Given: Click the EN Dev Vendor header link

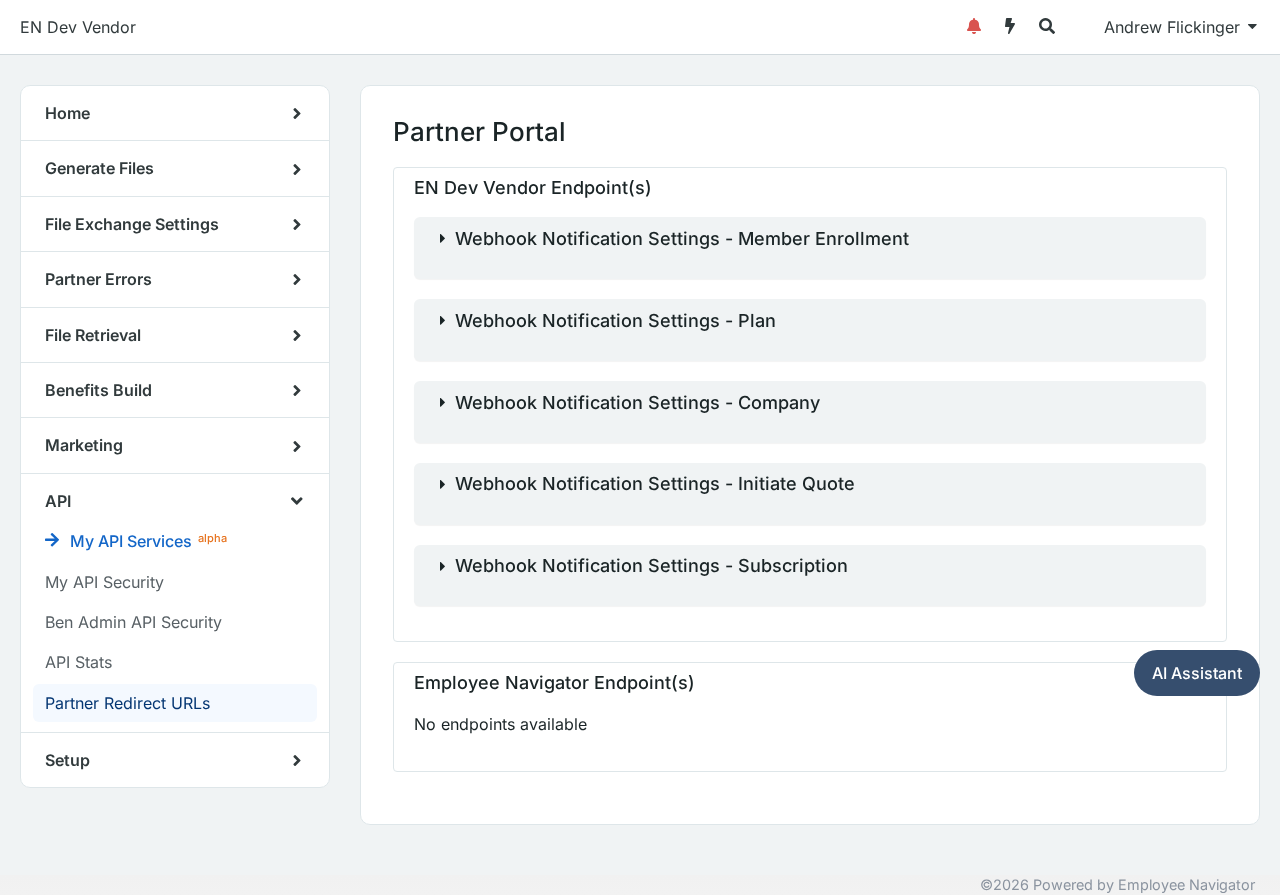Looking at the screenshot, I should [x=78, y=27].
